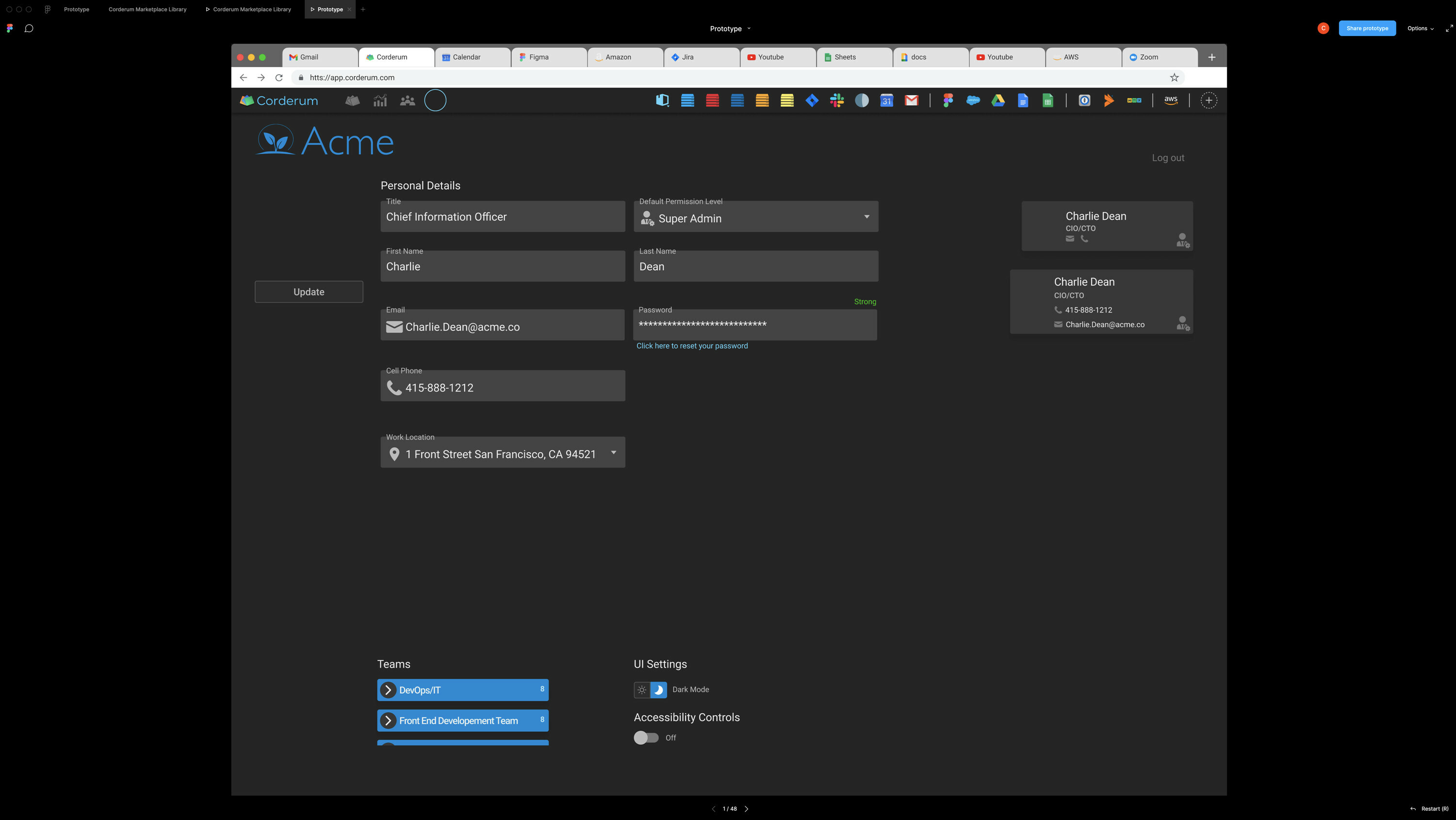Image resolution: width=1456 pixels, height=820 pixels.
Task: Click Restart (R) button
Action: tap(1429, 809)
